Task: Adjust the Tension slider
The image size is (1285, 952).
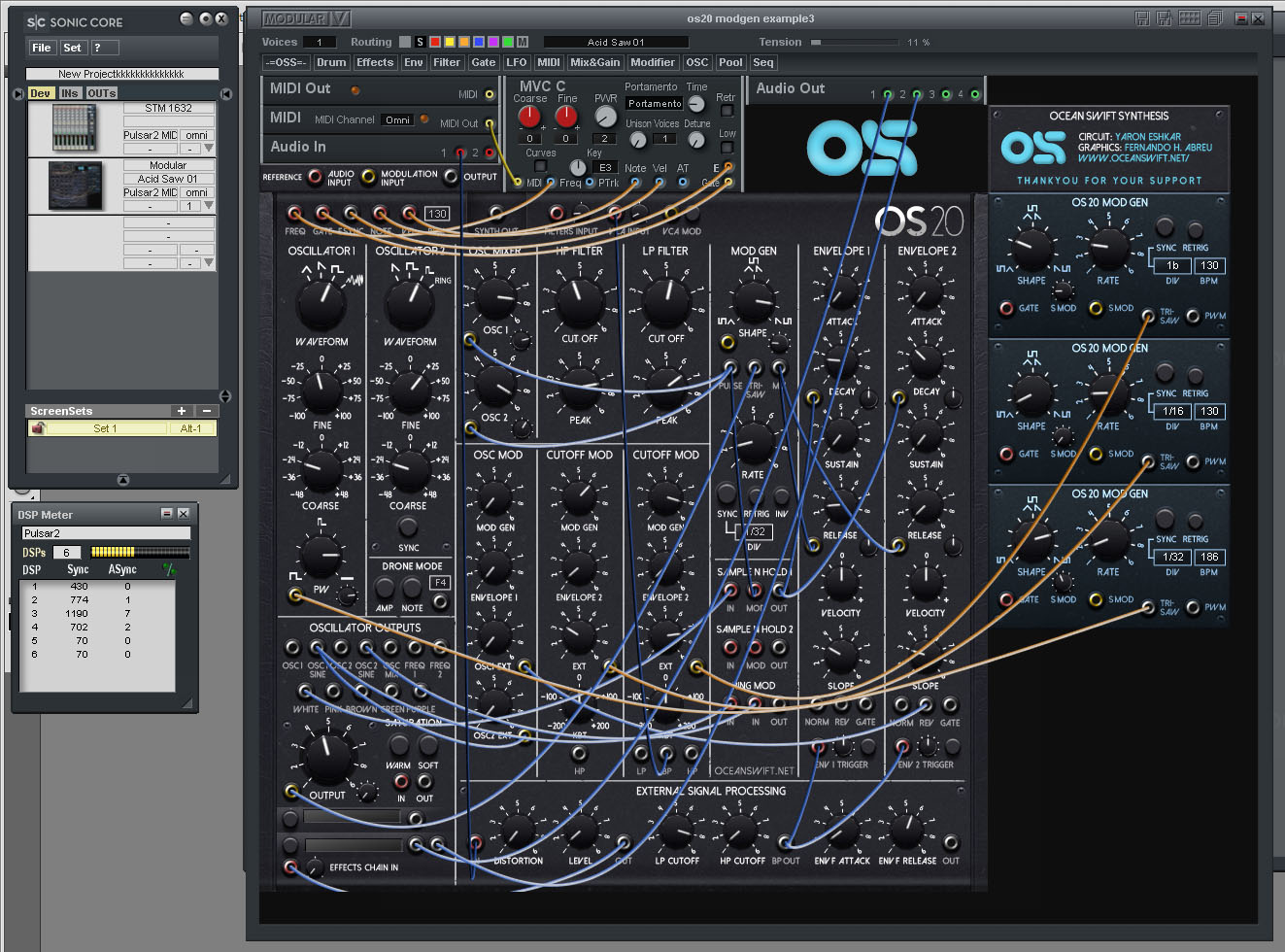Action: tap(853, 42)
